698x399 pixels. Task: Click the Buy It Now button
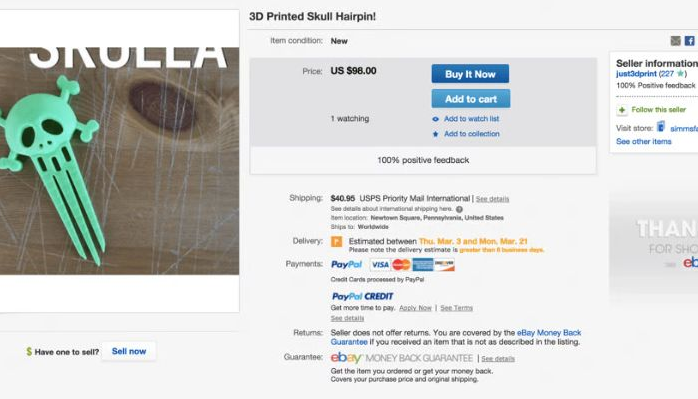point(470,74)
